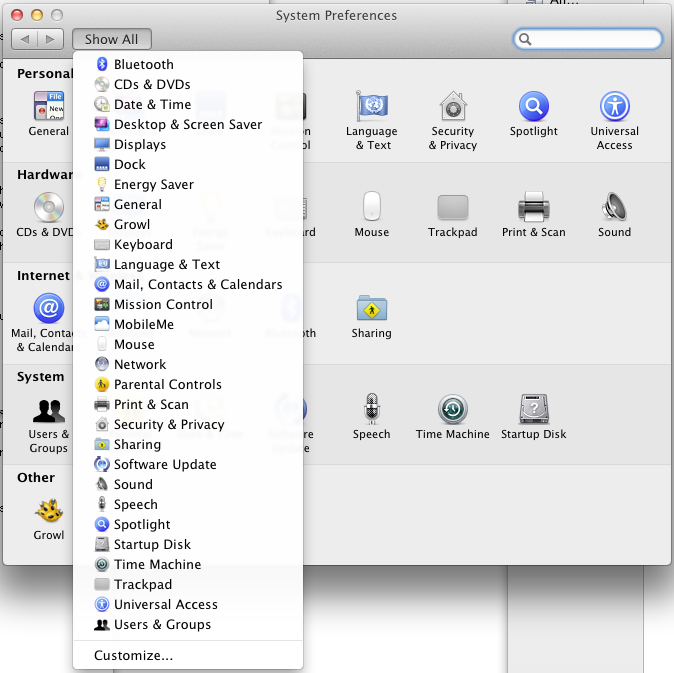Open the Sharing folder pane icon
Viewport: 674px width, 673px height.
[x=371, y=309]
